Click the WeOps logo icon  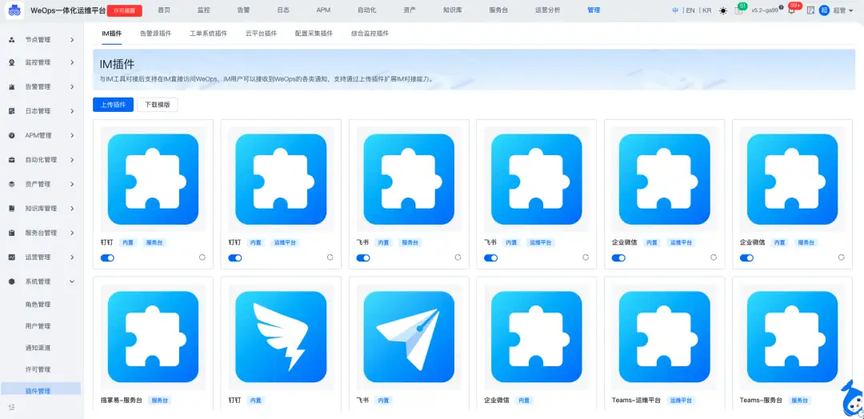pyautogui.click(x=14, y=10)
